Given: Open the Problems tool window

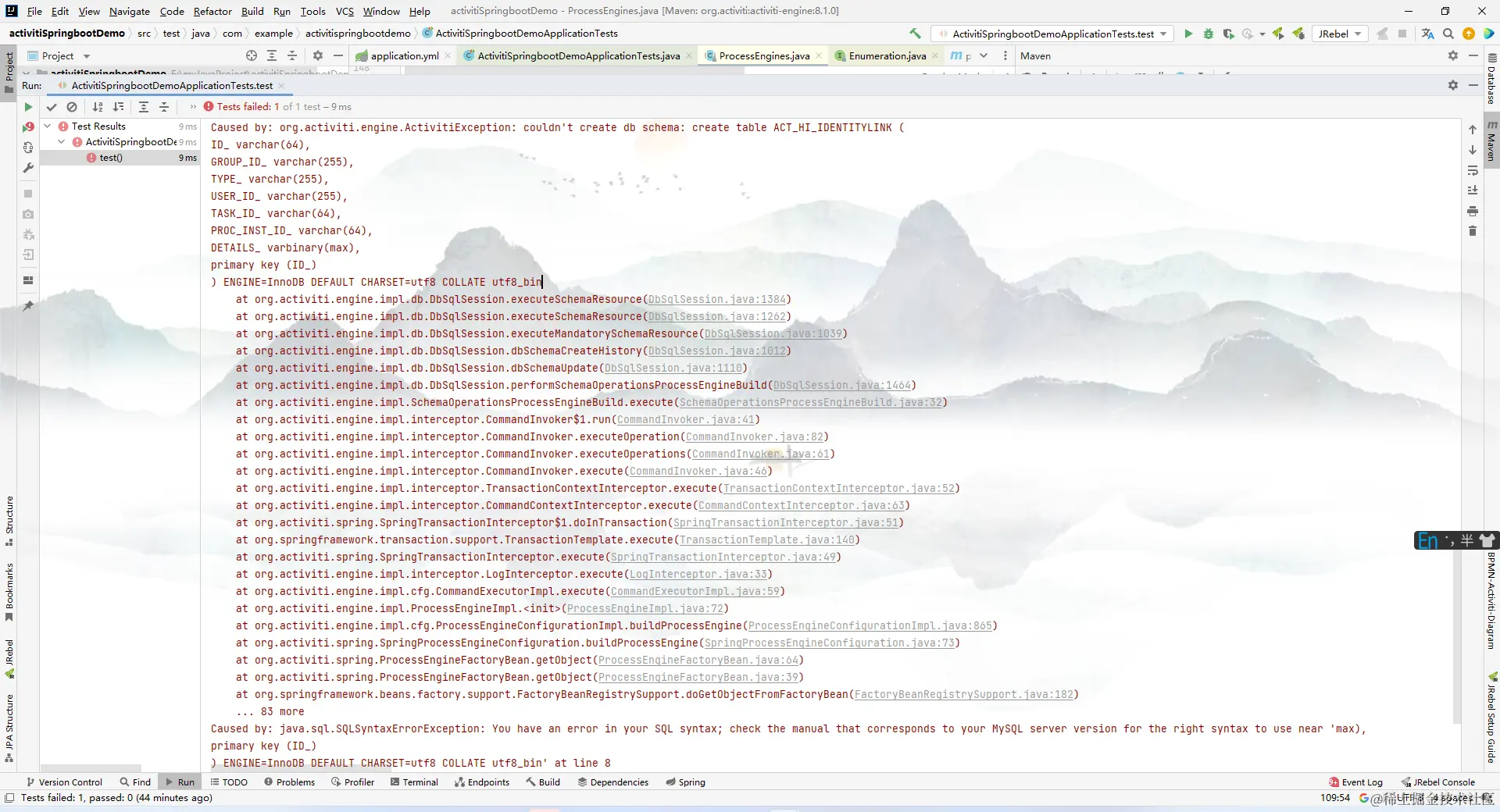Looking at the screenshot, I should (x=289, y=782).
